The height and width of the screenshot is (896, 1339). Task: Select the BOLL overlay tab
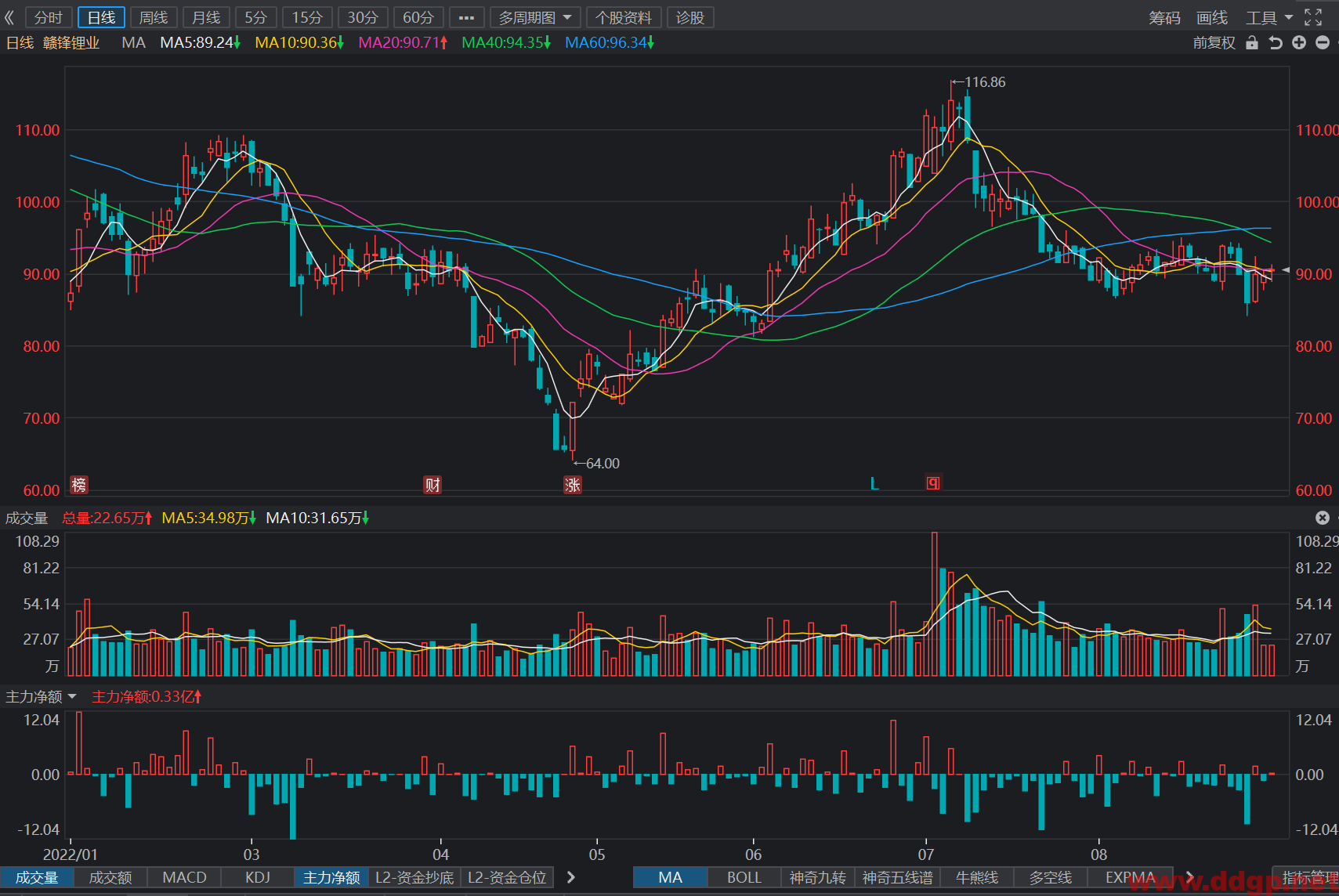click(744, 877)
